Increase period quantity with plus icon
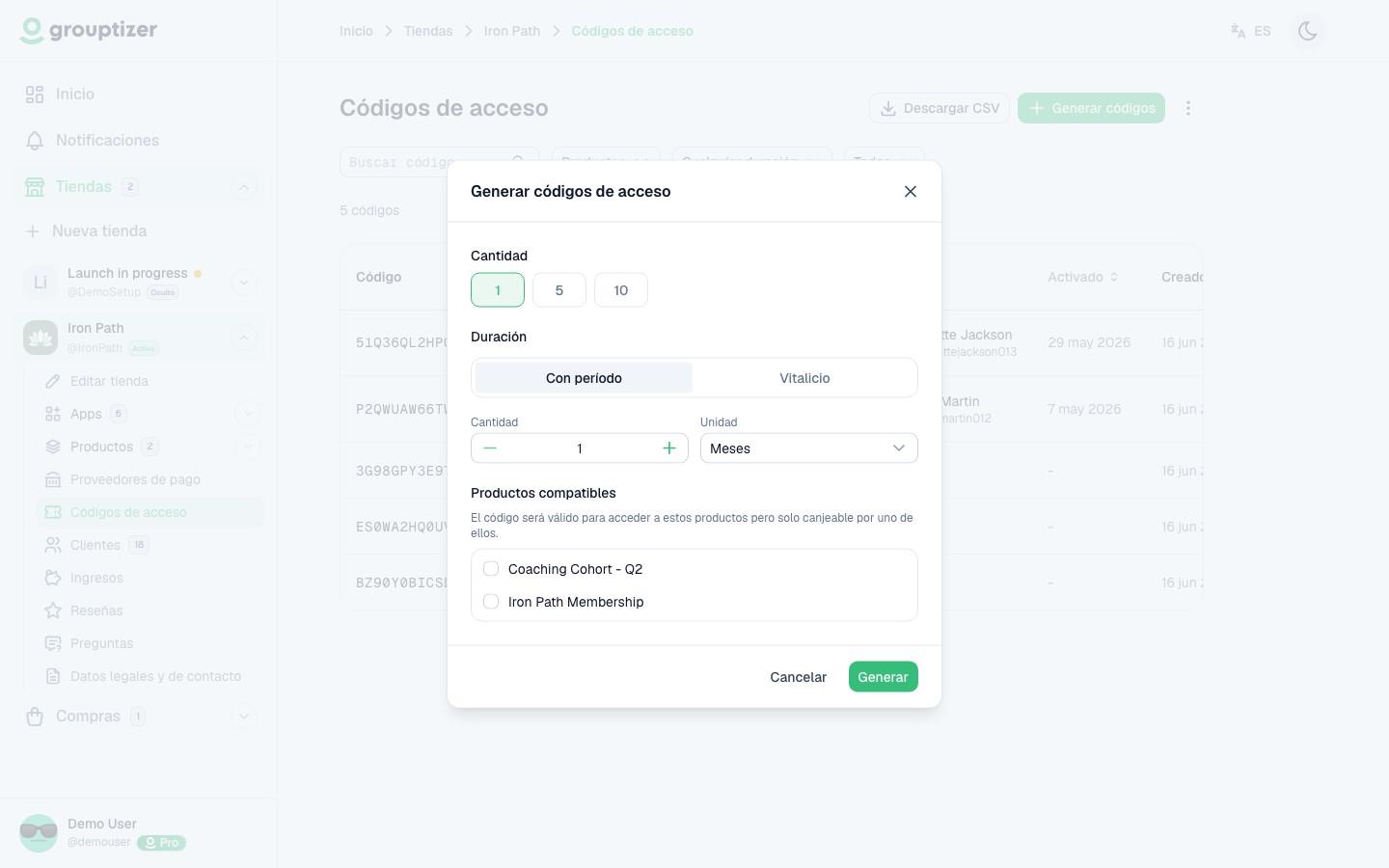The height and width of the screenshot is (868, 1389). point(669,448)
